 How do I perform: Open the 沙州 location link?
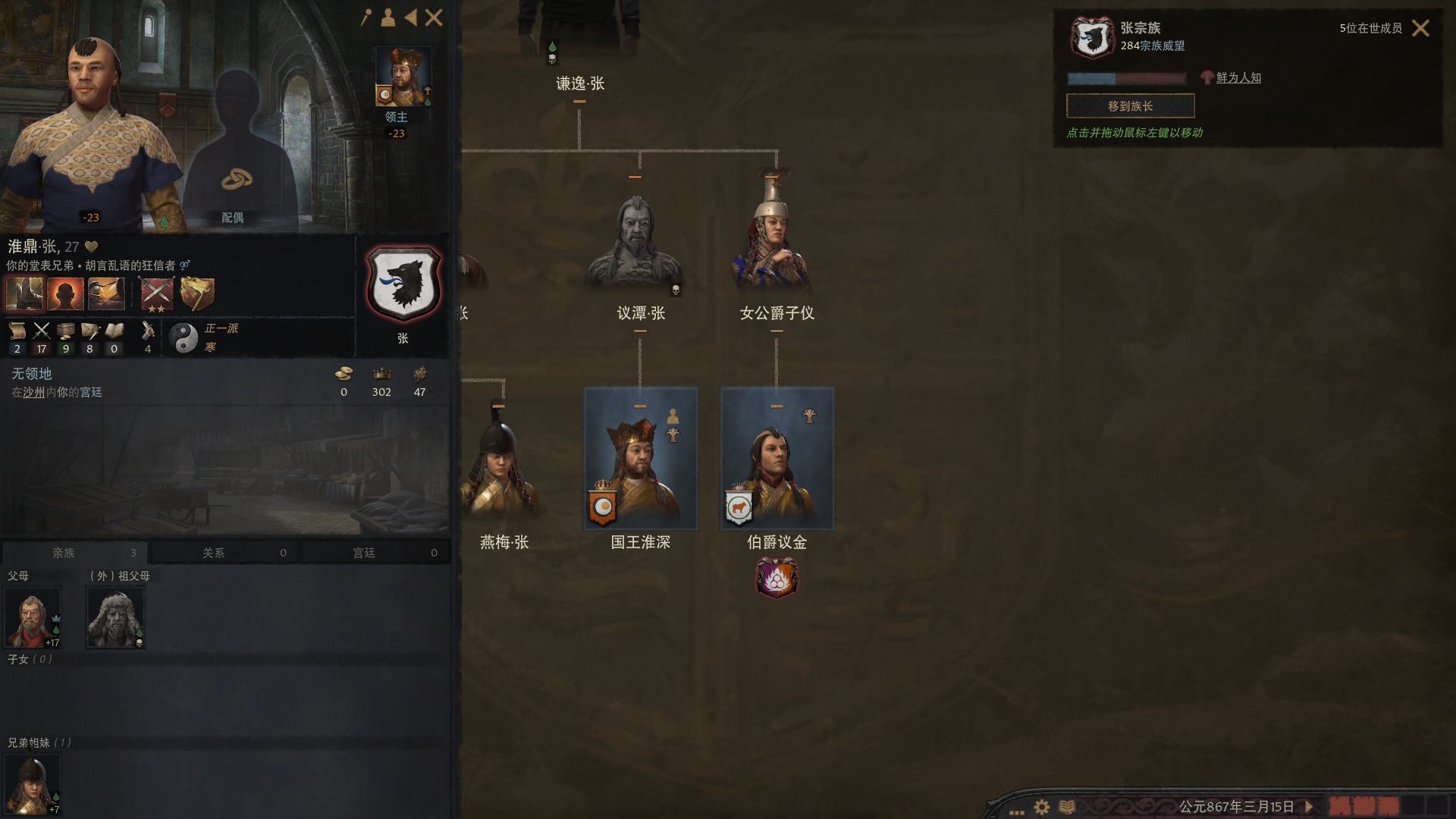point(33,392)
